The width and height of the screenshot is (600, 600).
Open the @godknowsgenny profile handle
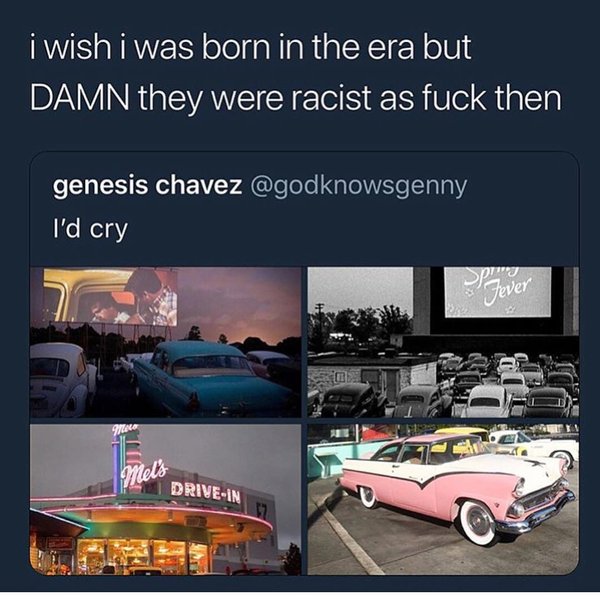pyautogui.click(x=358, y=187)
